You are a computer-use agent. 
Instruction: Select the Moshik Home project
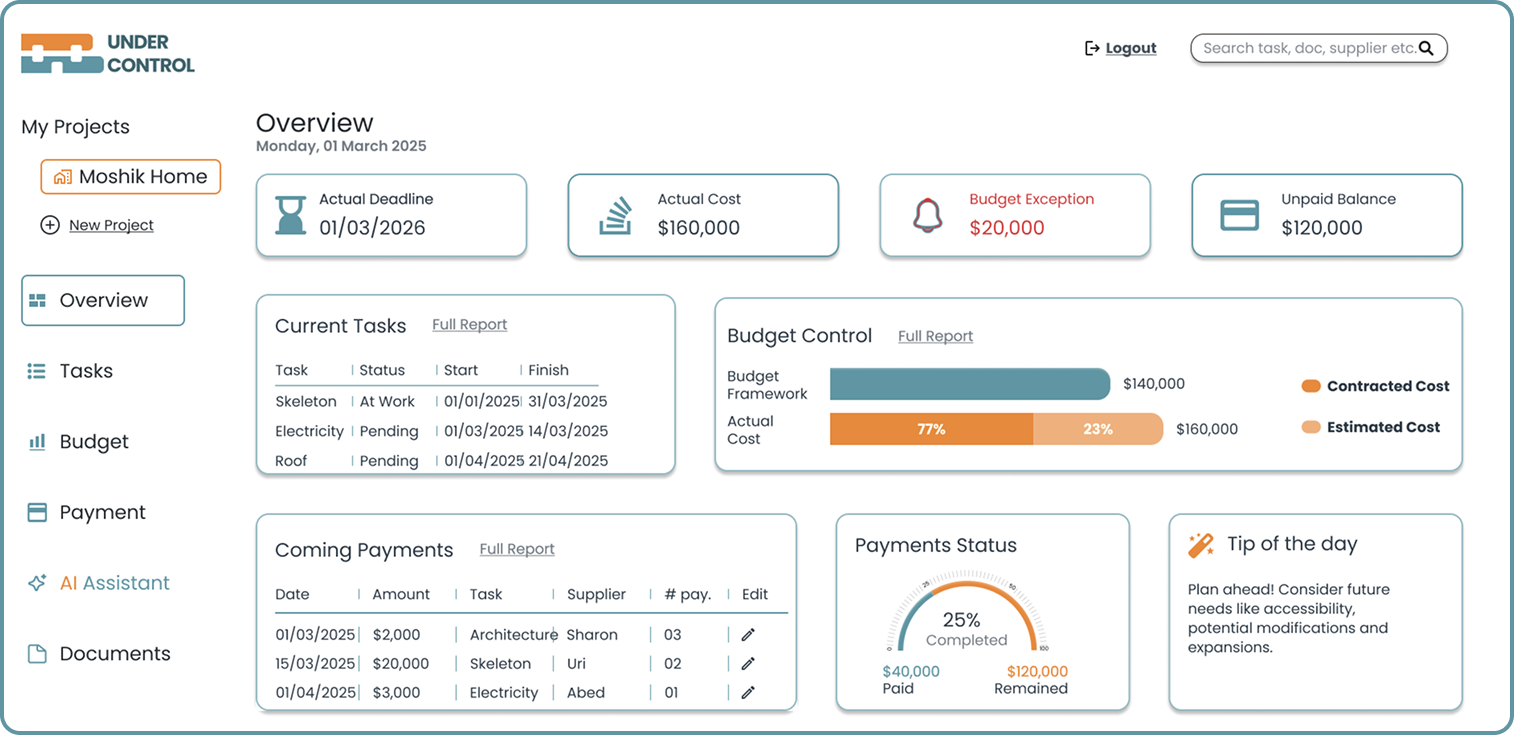[131, 177]
